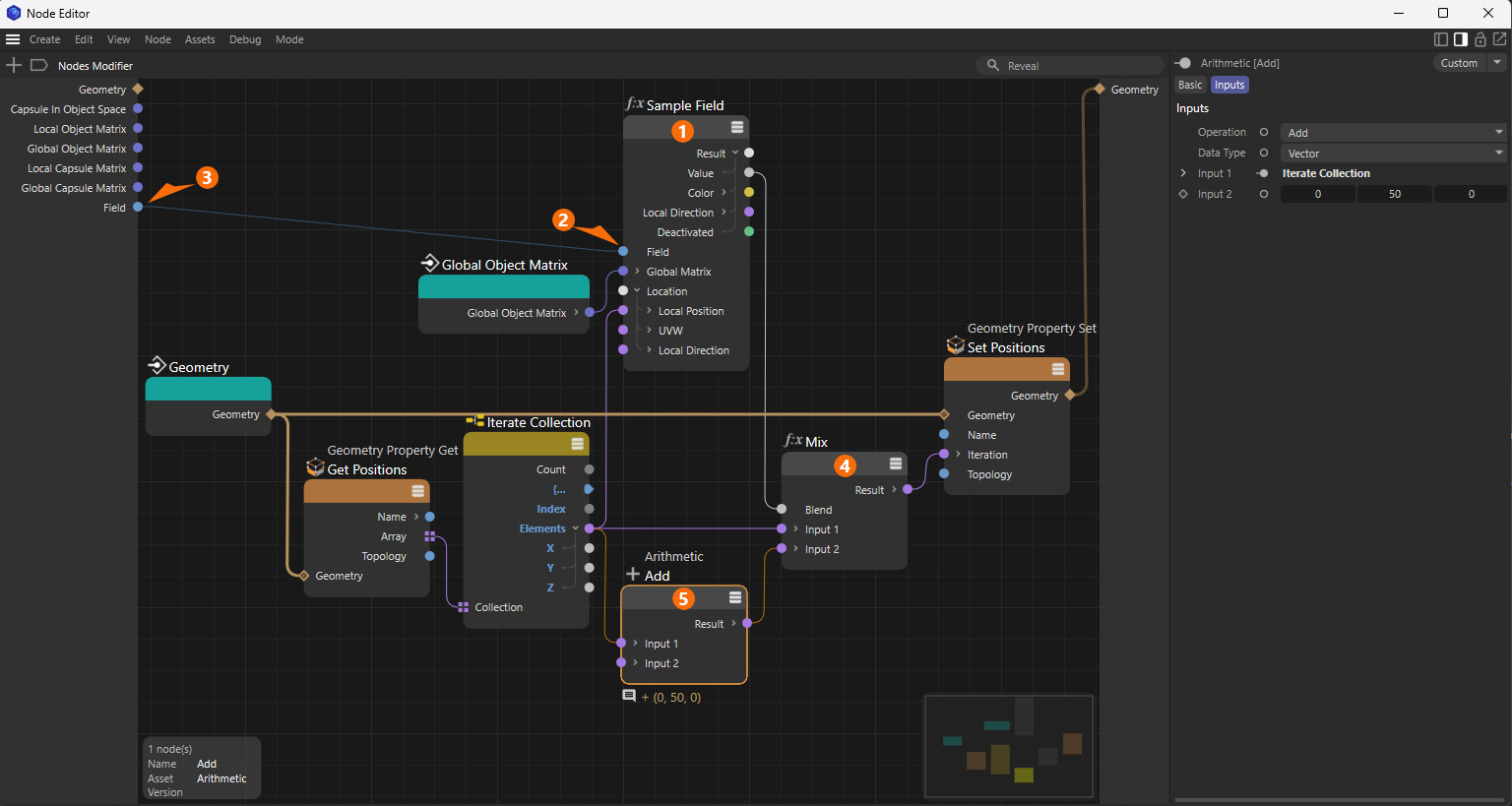Open the Data Type dropdown showing Vector

coord(1394,154)
